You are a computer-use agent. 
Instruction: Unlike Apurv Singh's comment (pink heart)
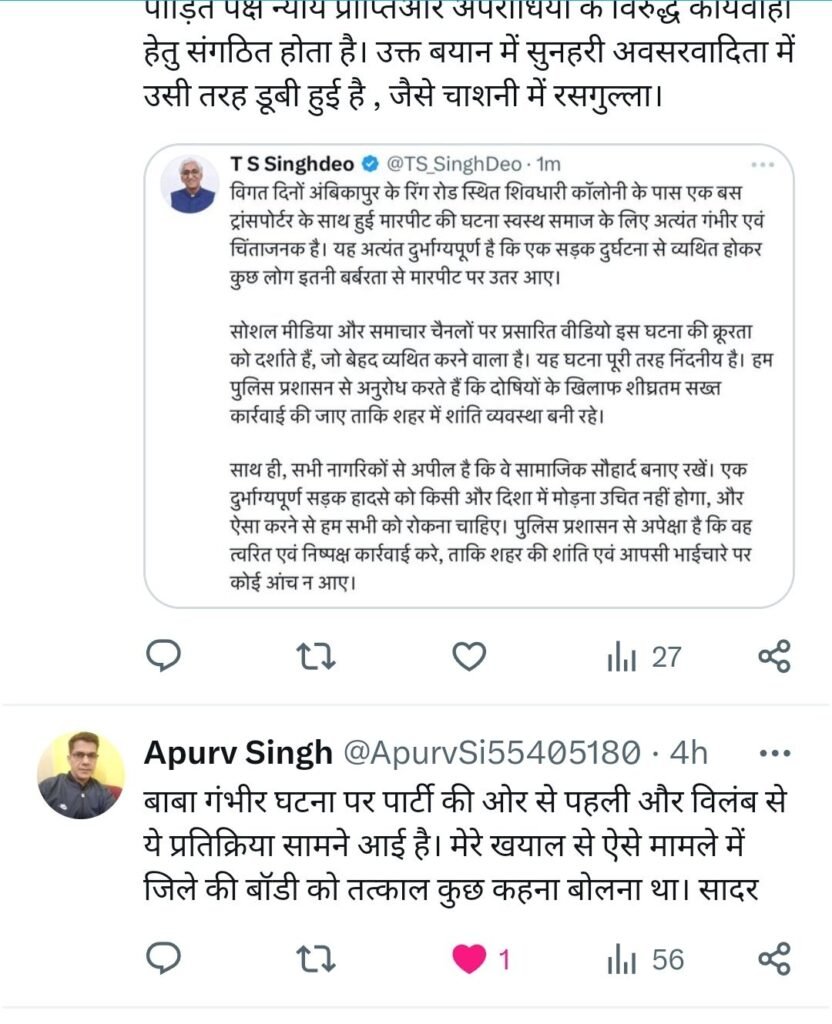[468, 960]
